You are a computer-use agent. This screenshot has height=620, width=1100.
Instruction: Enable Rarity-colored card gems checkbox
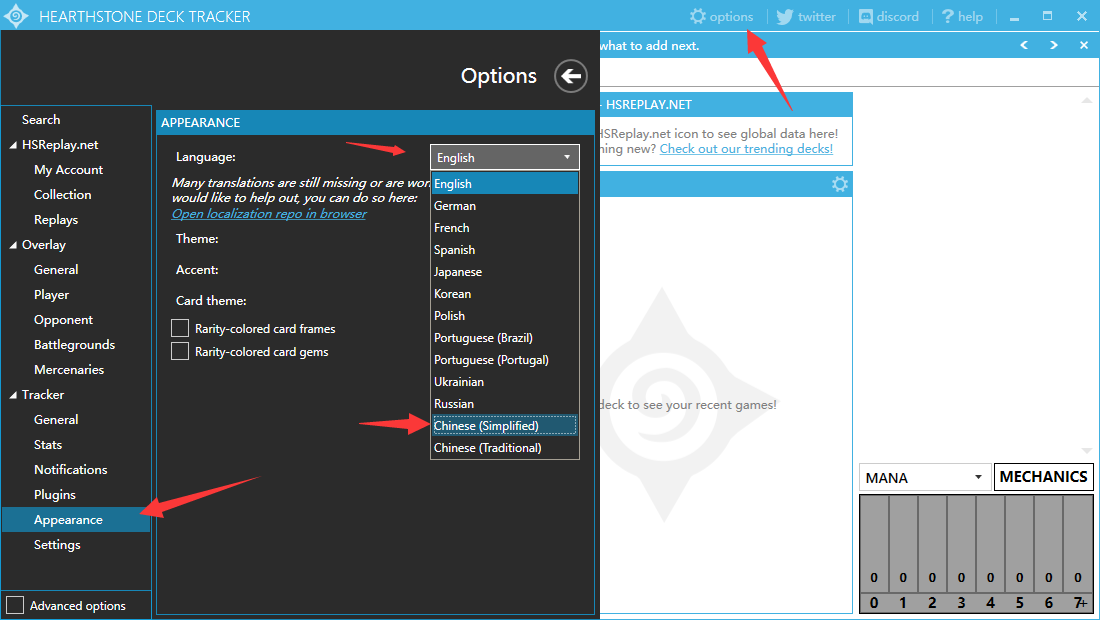coord(180,351)
